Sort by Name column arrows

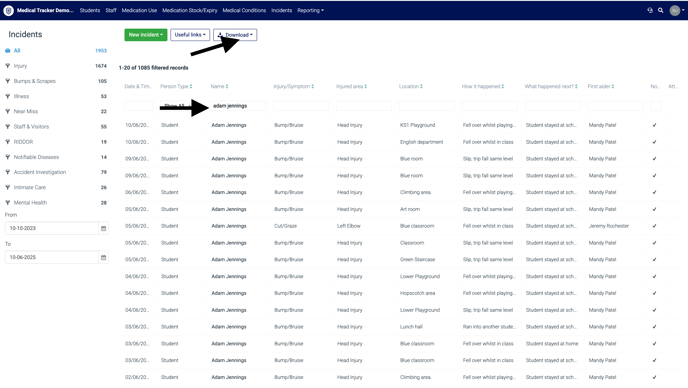point(227,86)
